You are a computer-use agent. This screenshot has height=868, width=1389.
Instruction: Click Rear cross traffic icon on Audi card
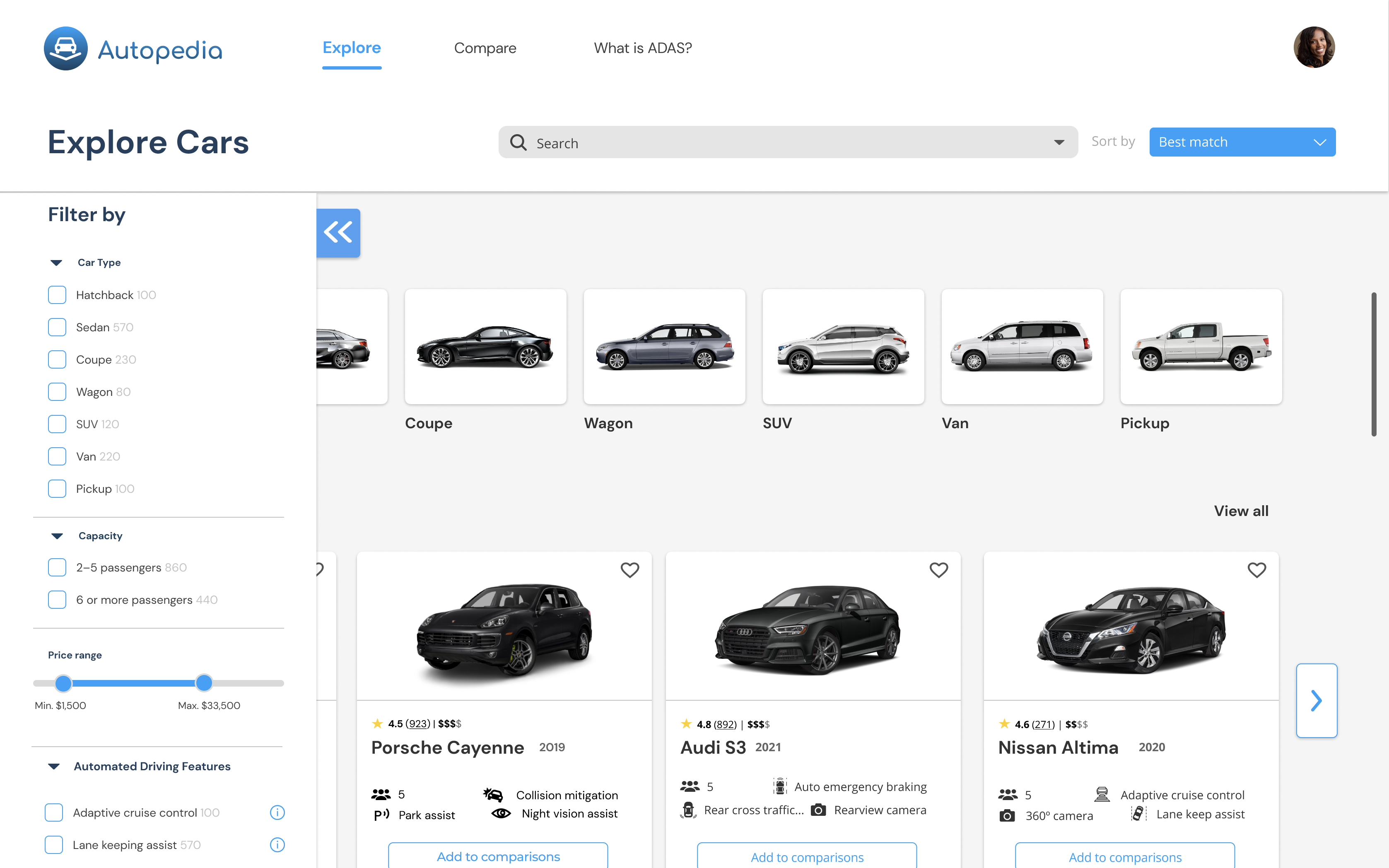tap(688, 810)
